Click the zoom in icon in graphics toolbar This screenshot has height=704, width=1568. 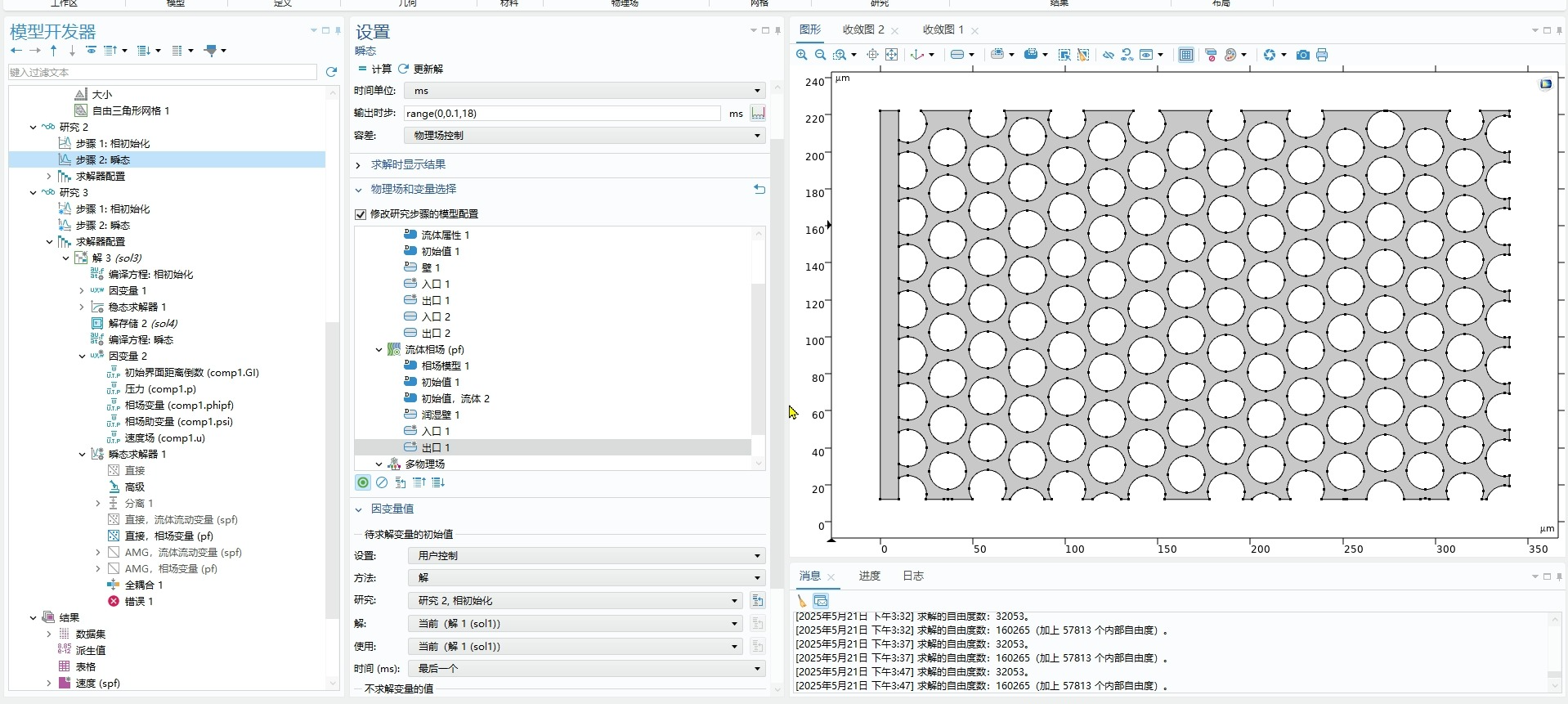pos(801,55)
